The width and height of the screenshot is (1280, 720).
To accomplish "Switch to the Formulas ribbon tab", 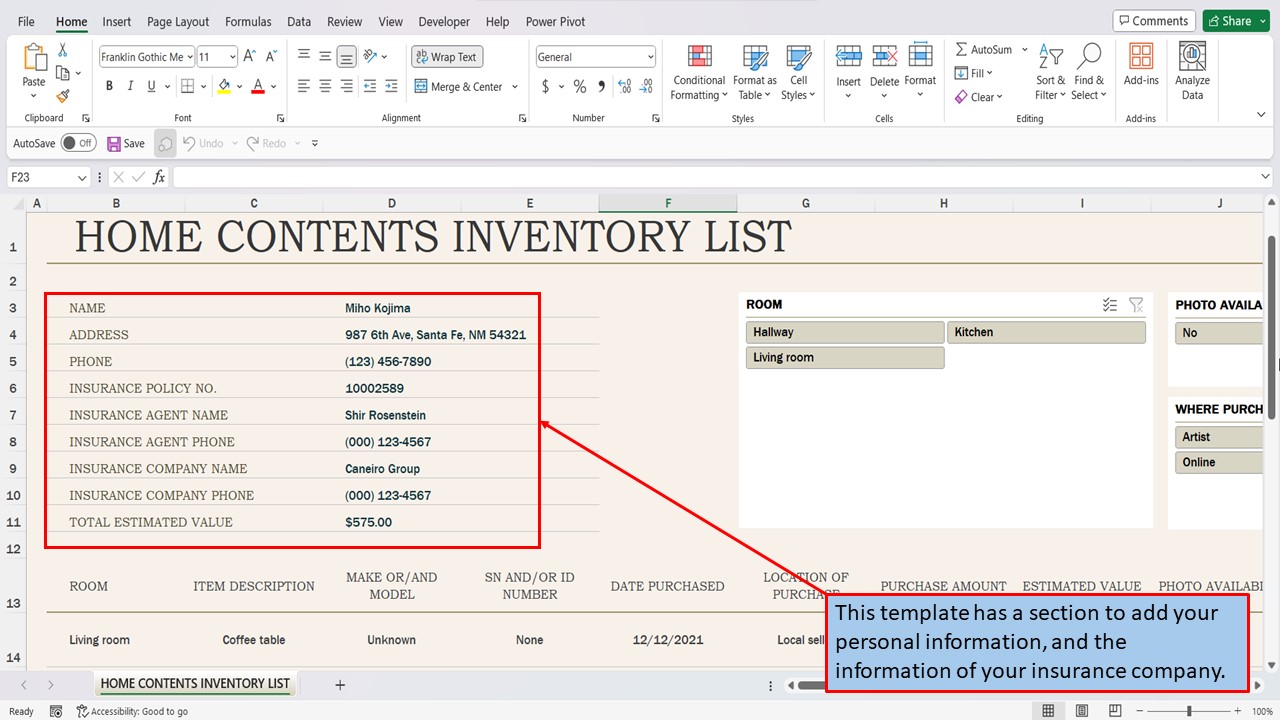I will pos(248,21).
